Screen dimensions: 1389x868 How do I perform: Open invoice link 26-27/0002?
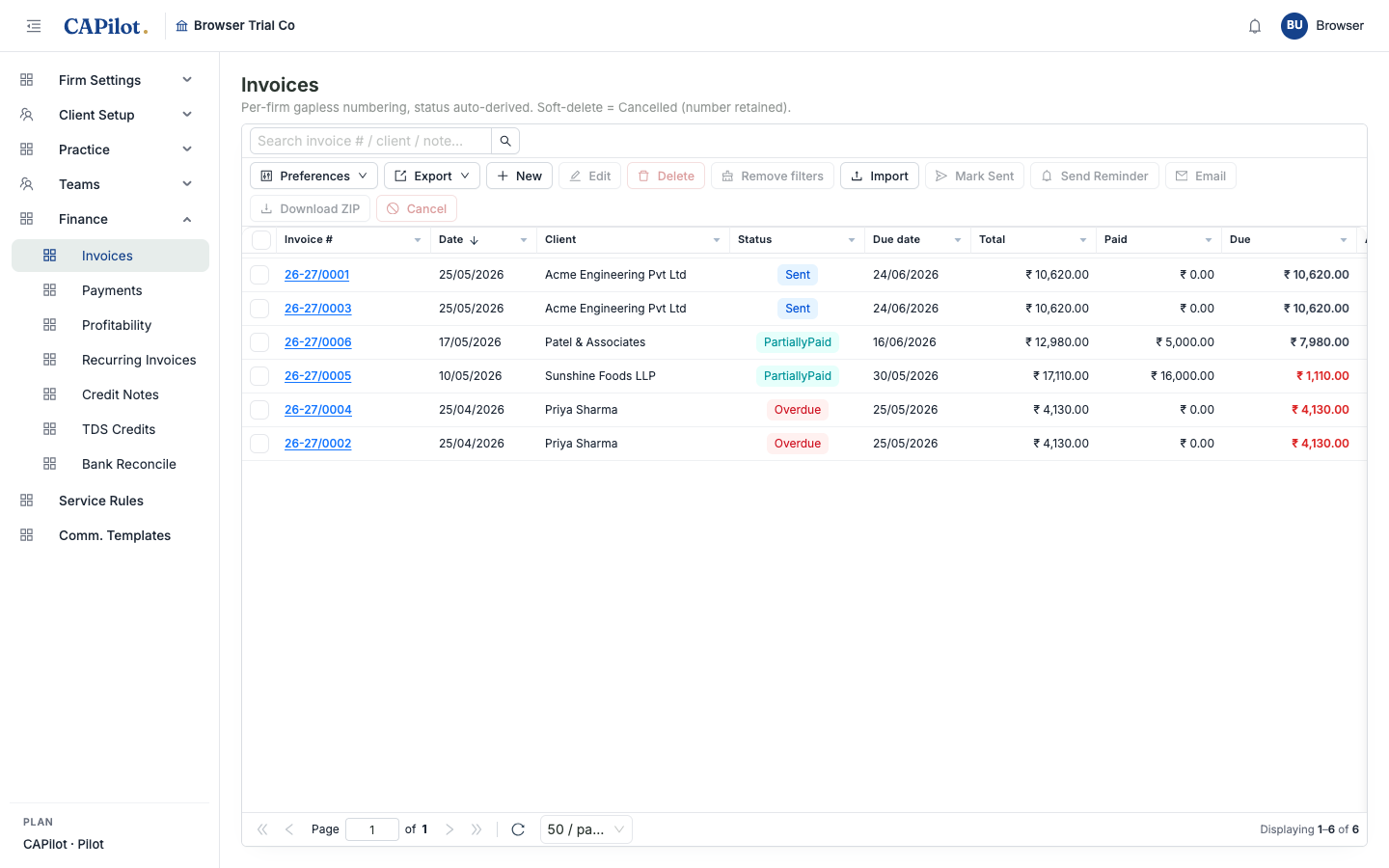(x=317, y=444)
